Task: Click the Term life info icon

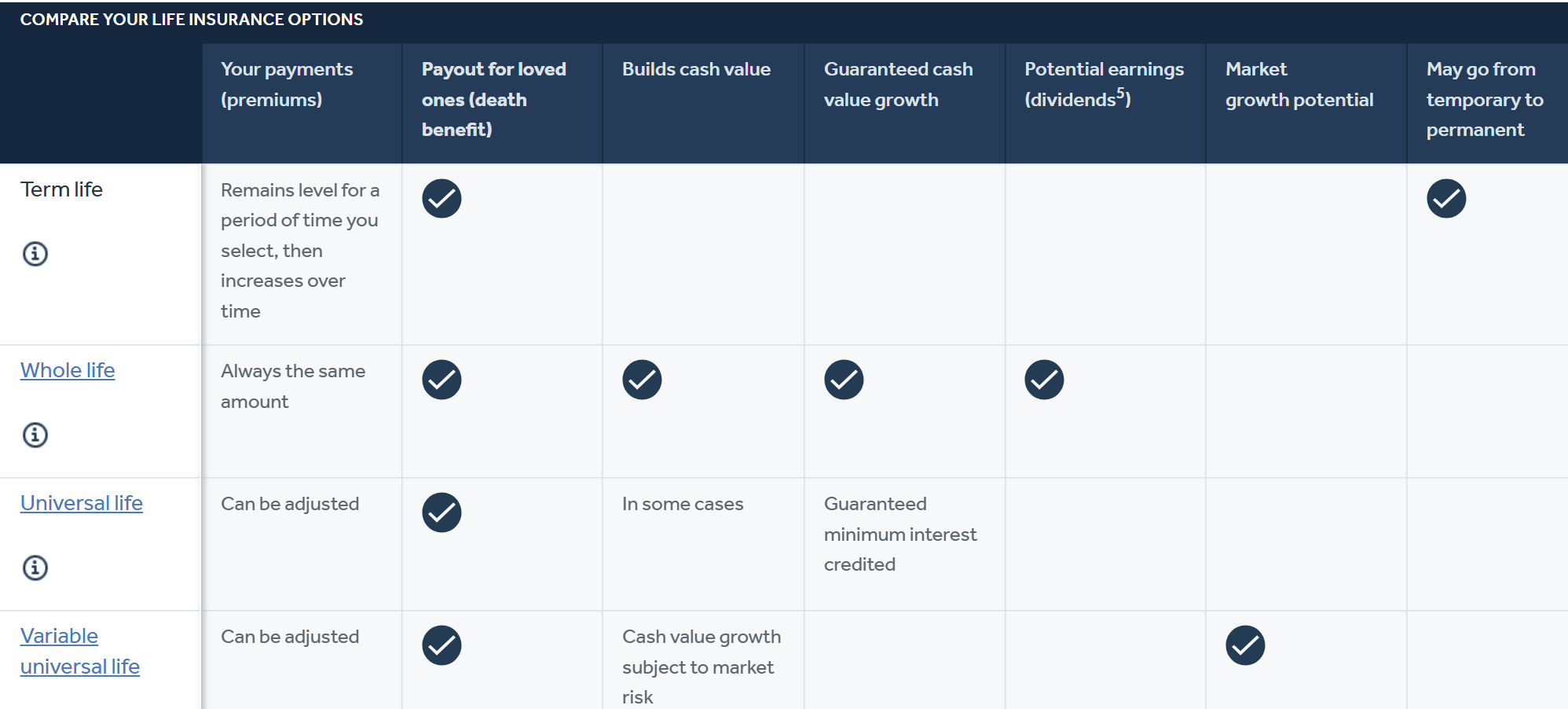Action: [35, 254]
